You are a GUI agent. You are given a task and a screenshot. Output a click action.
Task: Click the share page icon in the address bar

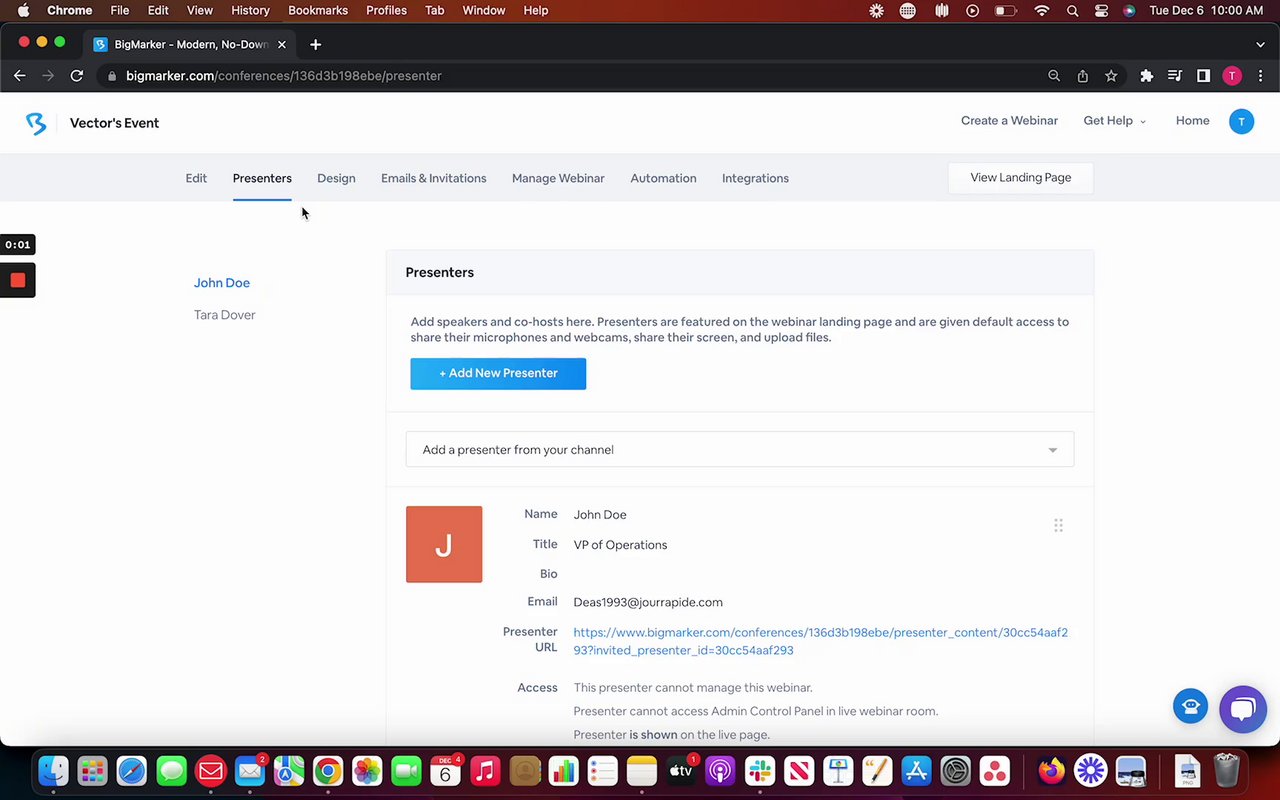(x=1082, y=76)
